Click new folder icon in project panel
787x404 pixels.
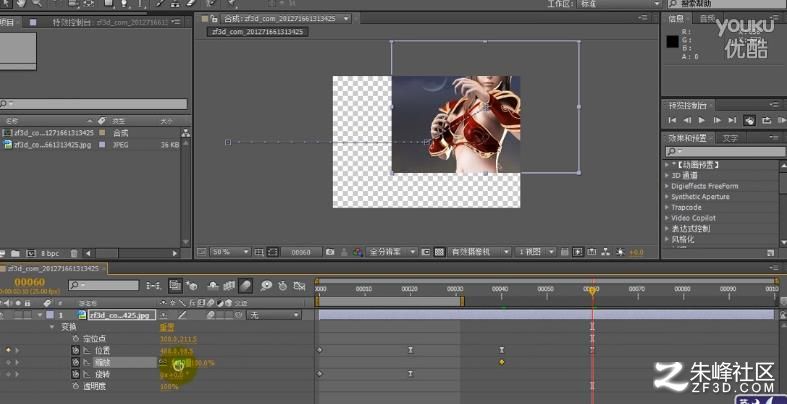pos(16,253)
